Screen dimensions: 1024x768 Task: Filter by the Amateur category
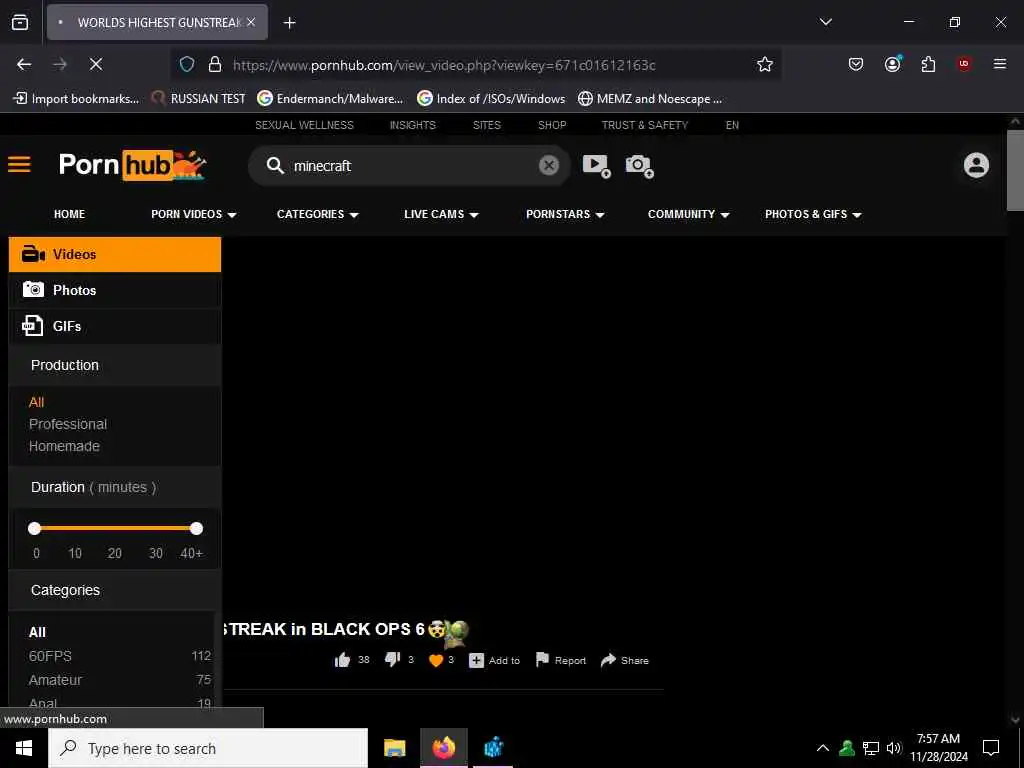[x=56, y=680]
